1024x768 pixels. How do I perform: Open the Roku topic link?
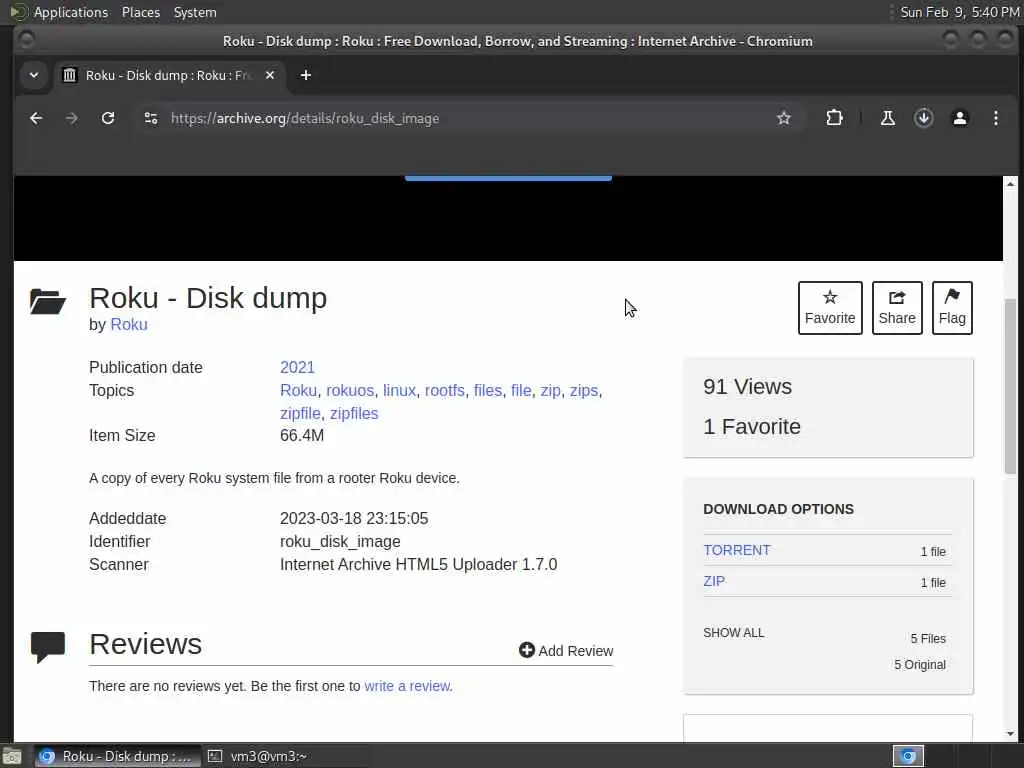point(298,391)
